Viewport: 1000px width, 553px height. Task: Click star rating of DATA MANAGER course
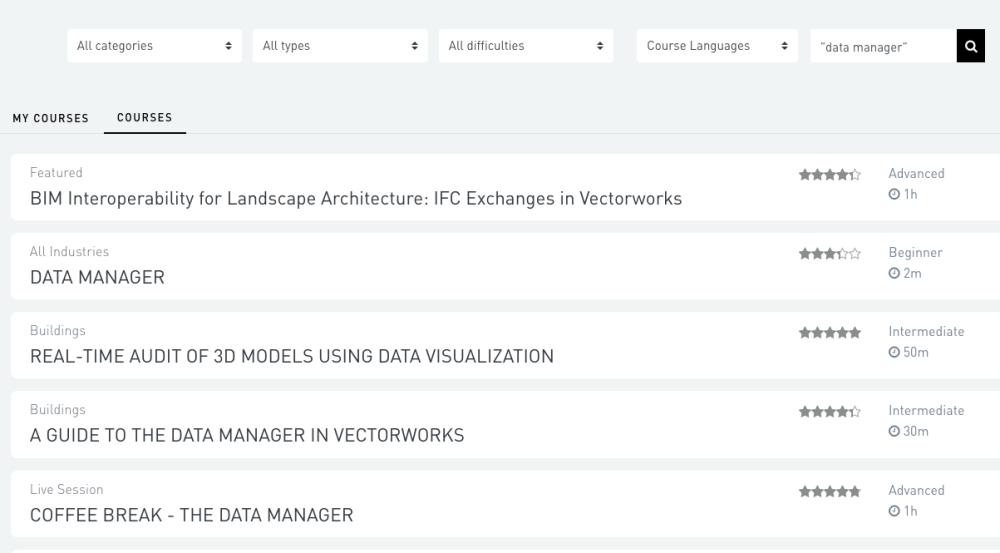(x=829, y=254)
